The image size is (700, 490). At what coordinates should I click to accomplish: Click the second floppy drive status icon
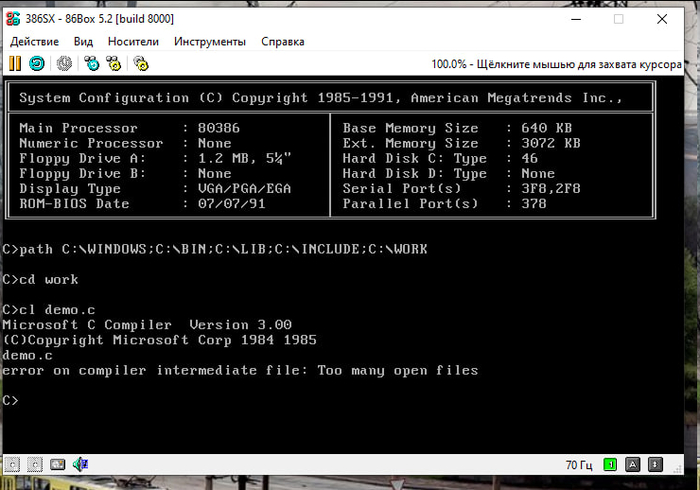click(35, 464)
